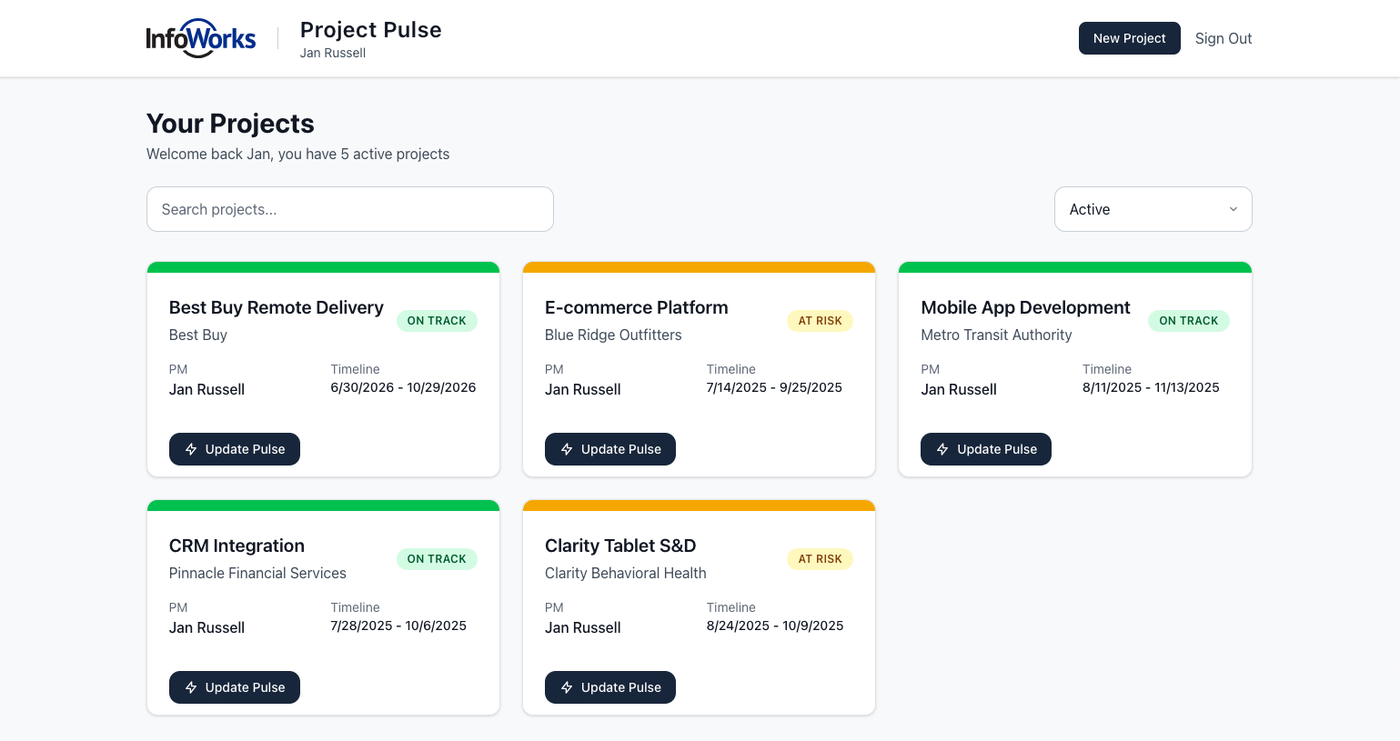Click Jan Russell name under Project Pulse

[333, 53]
